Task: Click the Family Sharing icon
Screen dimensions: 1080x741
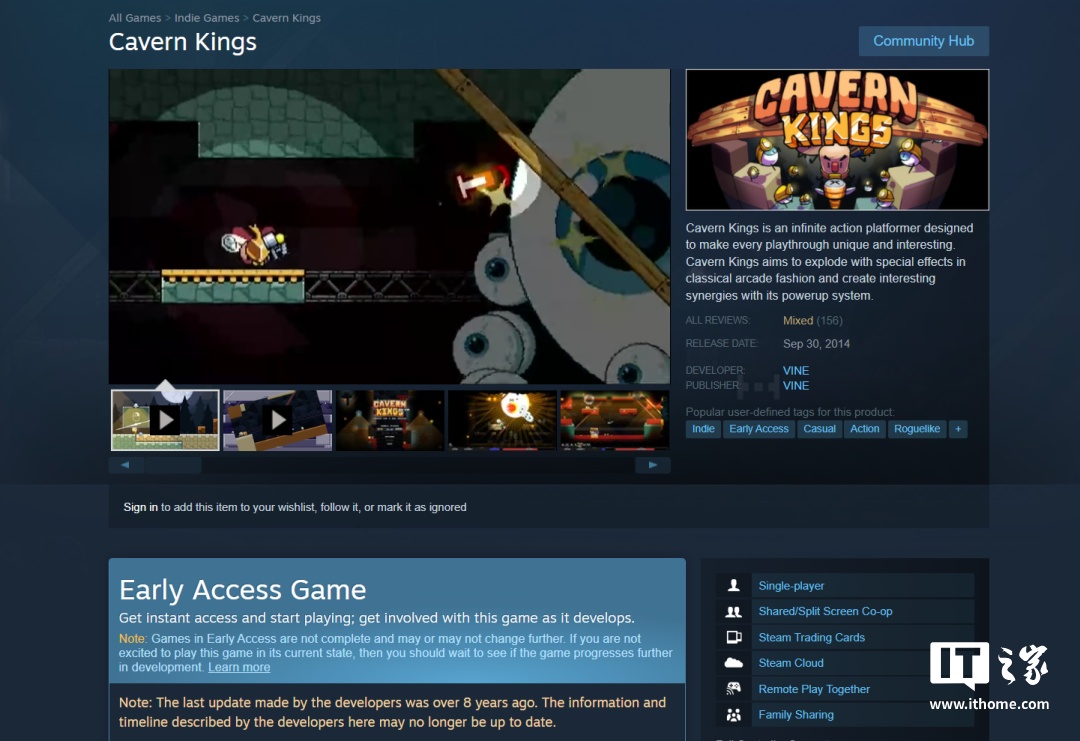Action: click(734, 715)
